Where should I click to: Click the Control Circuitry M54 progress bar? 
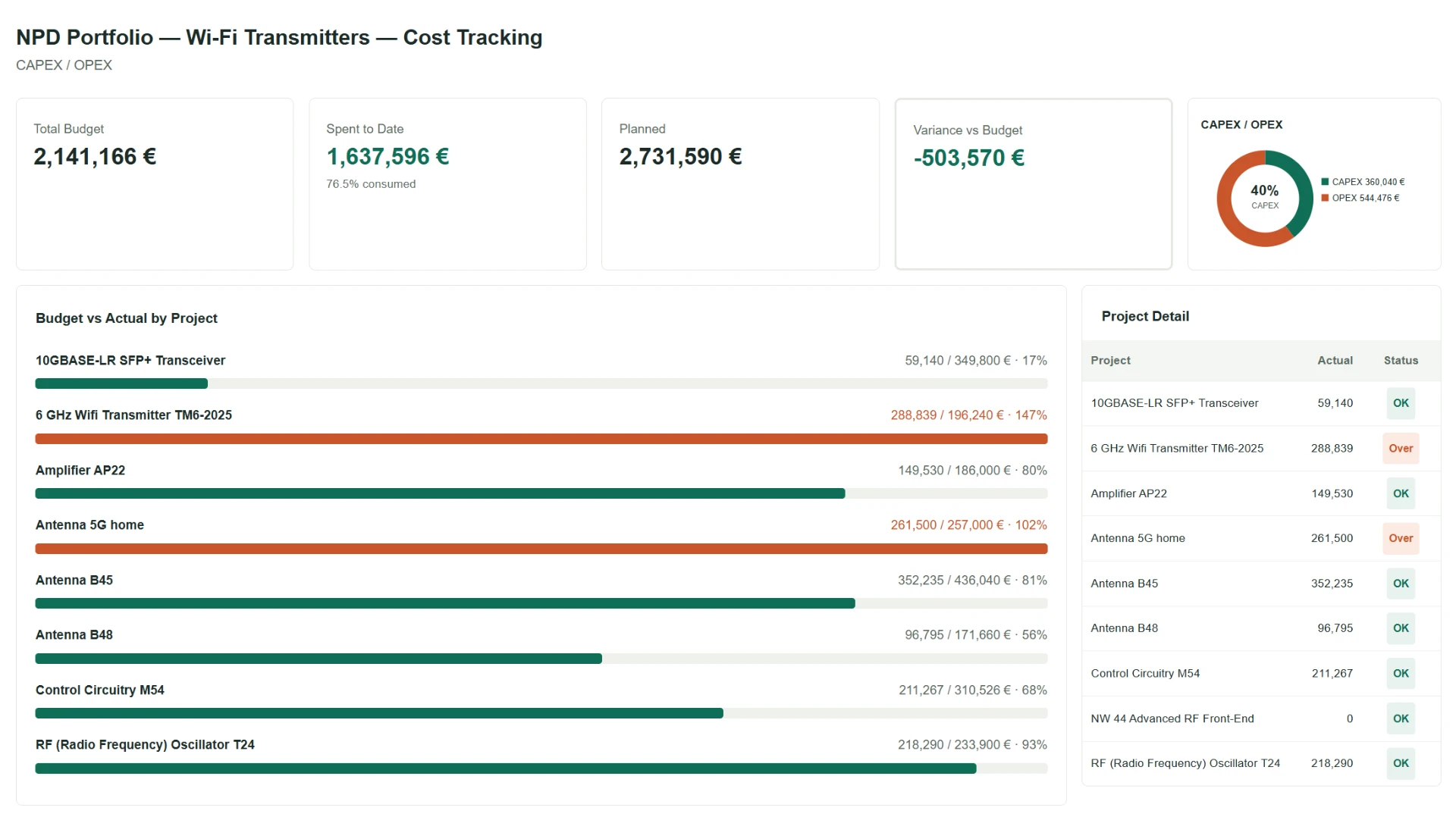point(541,713)
